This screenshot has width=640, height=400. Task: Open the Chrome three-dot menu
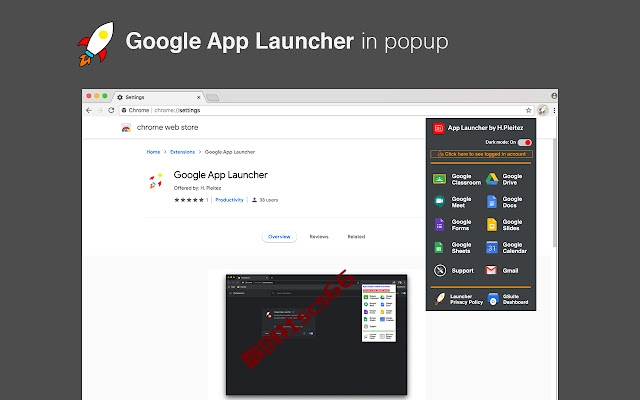pos(554,110)
